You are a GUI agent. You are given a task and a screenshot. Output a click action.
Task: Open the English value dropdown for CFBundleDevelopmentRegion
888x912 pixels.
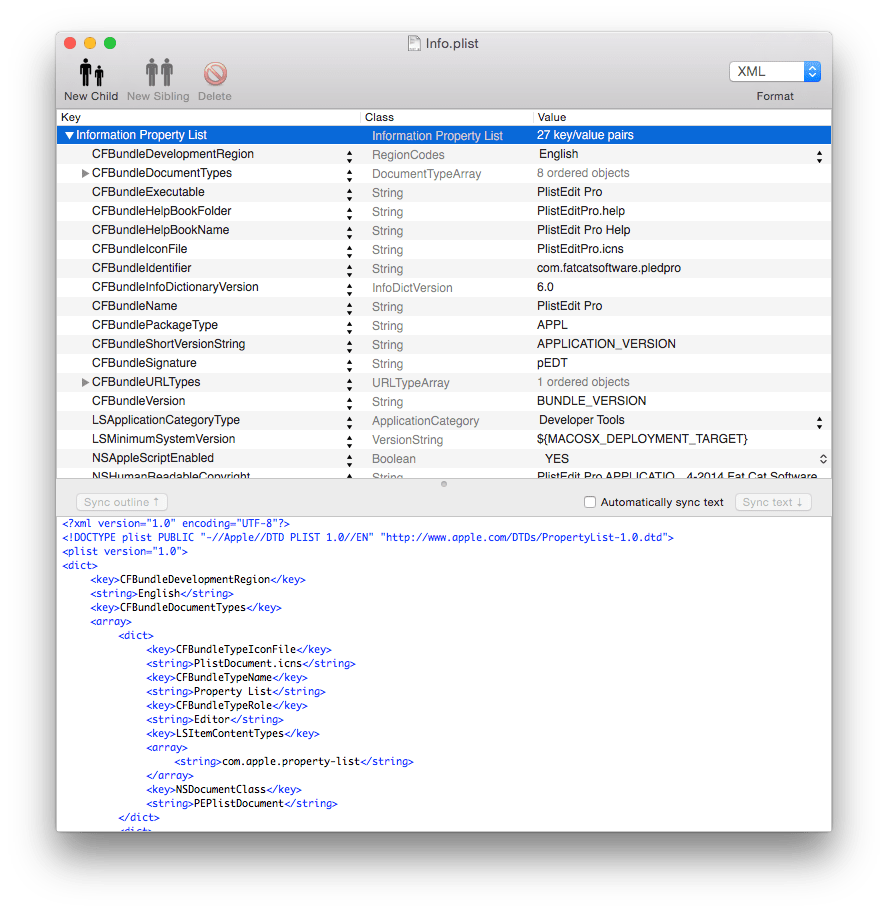click(818, 154)
